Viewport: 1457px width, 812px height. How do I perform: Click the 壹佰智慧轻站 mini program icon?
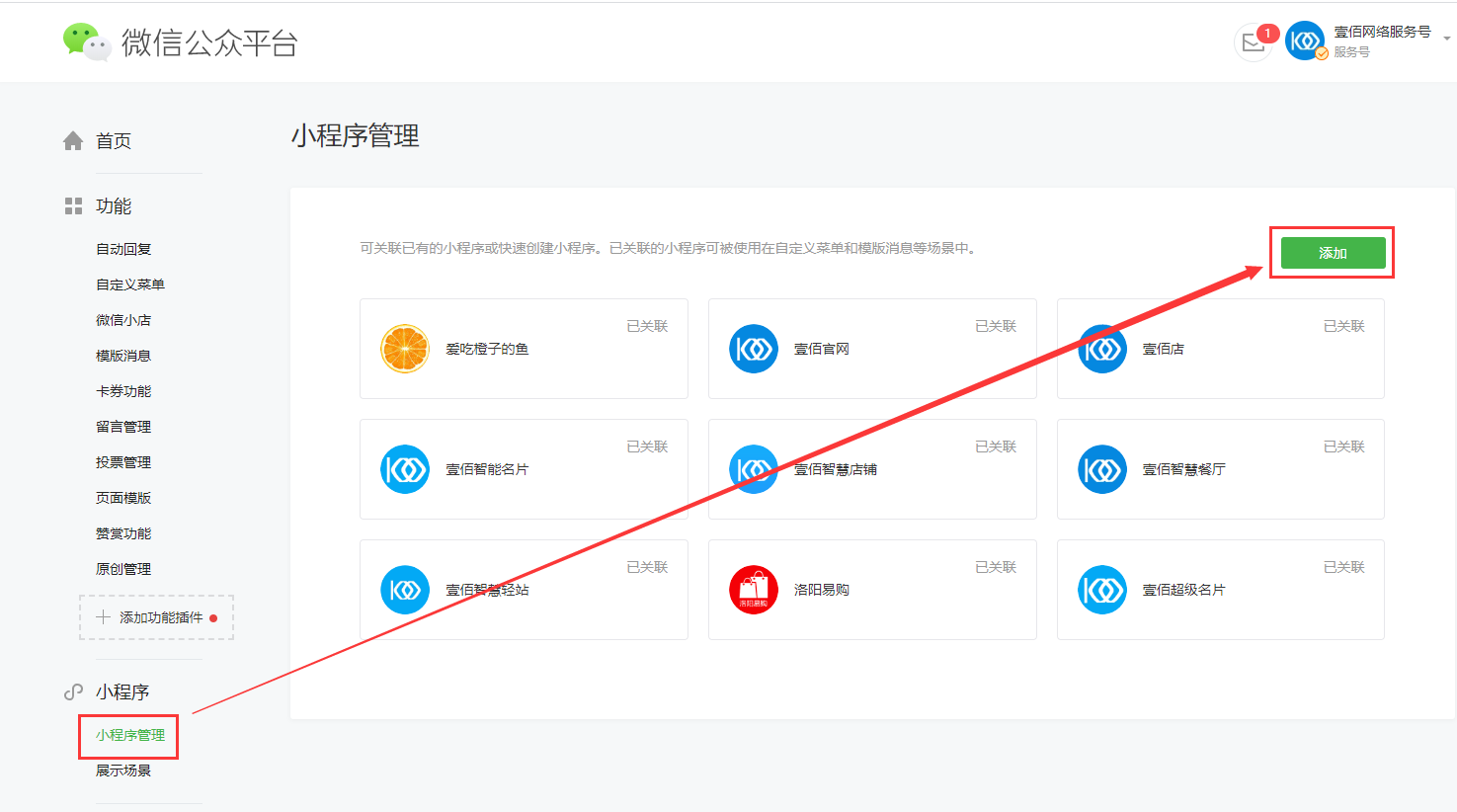point(405,590)
